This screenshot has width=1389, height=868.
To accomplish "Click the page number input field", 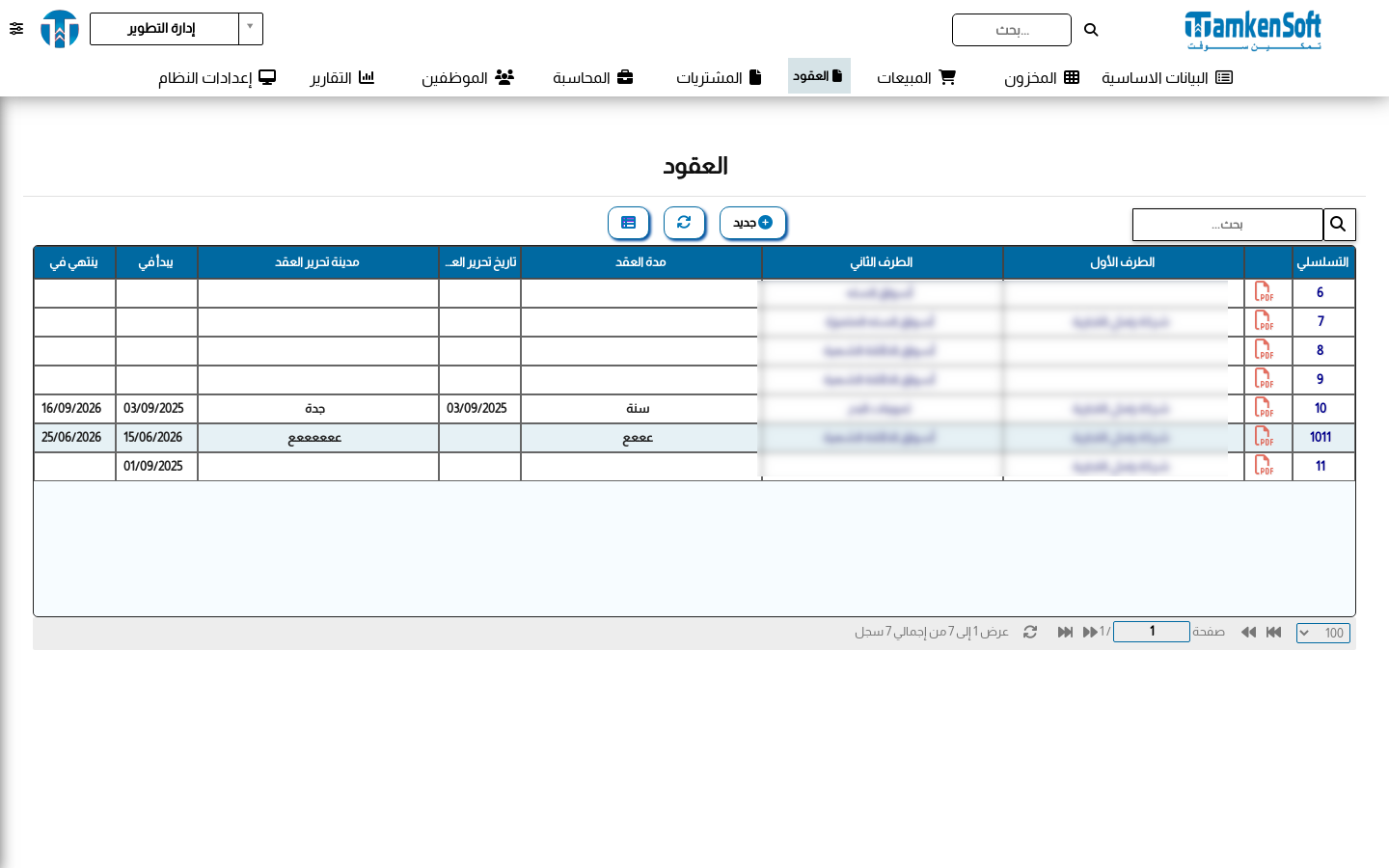I will pyautogui.click(x=1152, y=632).
